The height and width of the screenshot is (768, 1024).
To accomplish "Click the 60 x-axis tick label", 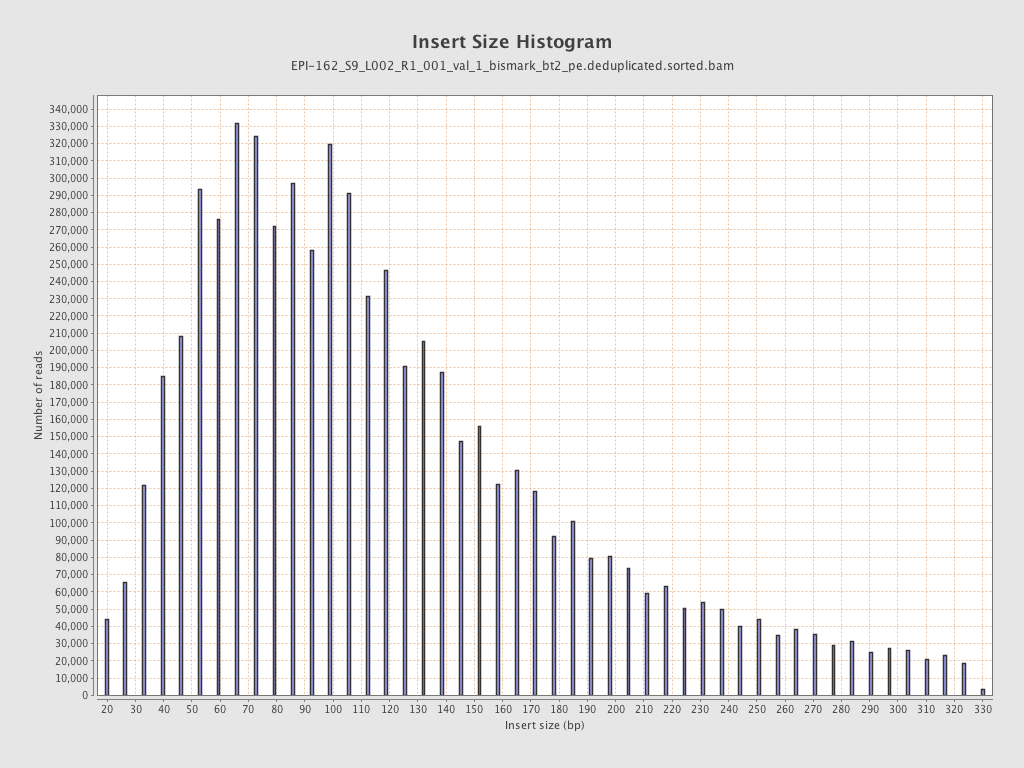I will 220,709.
